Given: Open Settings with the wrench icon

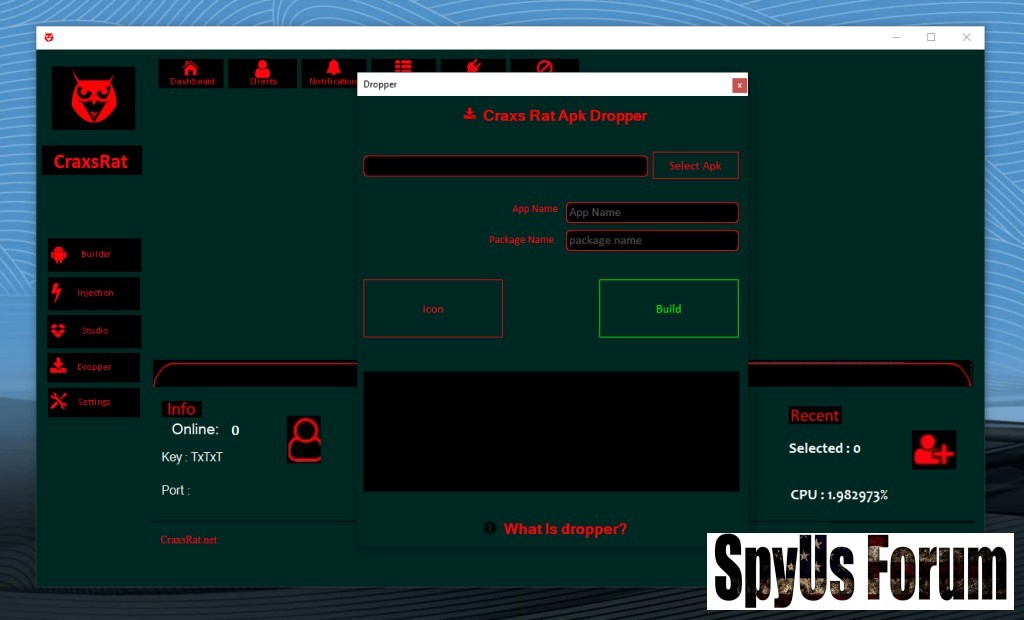Looking at the screenshot, I should pyautogui.click(x=94, y=402).
